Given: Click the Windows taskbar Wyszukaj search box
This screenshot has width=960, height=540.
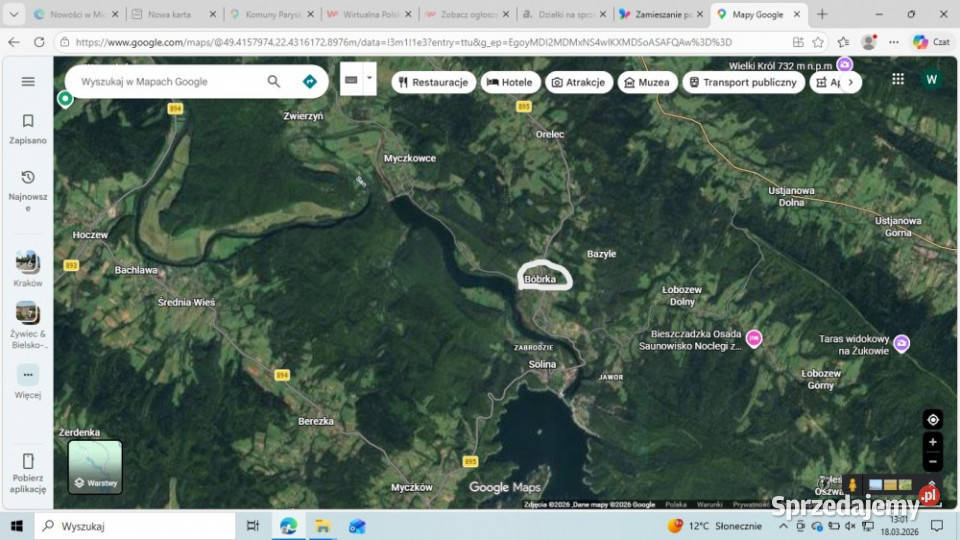Looking at the screenshot, I should click(135, 526).
